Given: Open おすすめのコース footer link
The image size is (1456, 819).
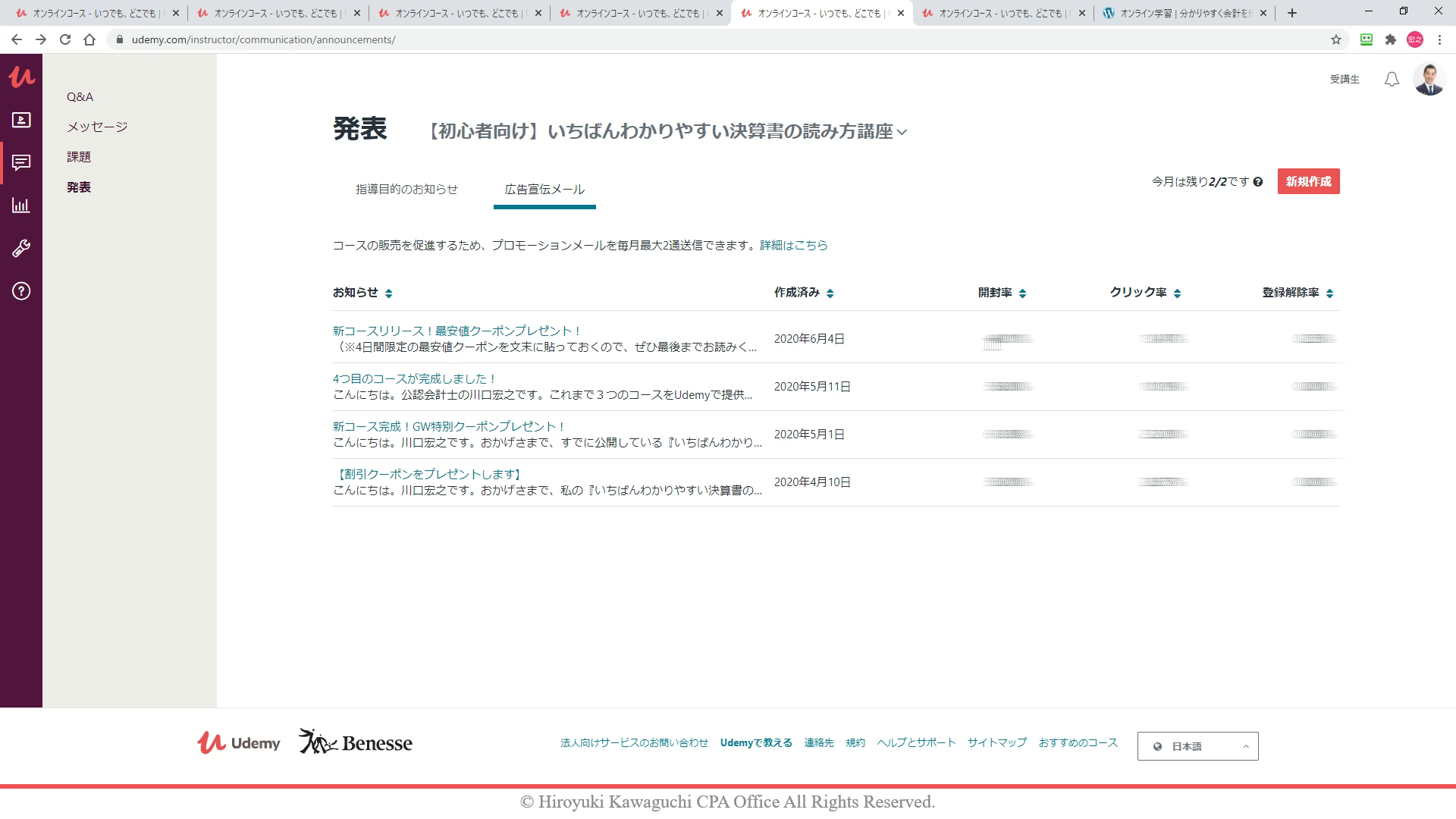Looking at the screenshot, I should click(x=1078, y=742).
